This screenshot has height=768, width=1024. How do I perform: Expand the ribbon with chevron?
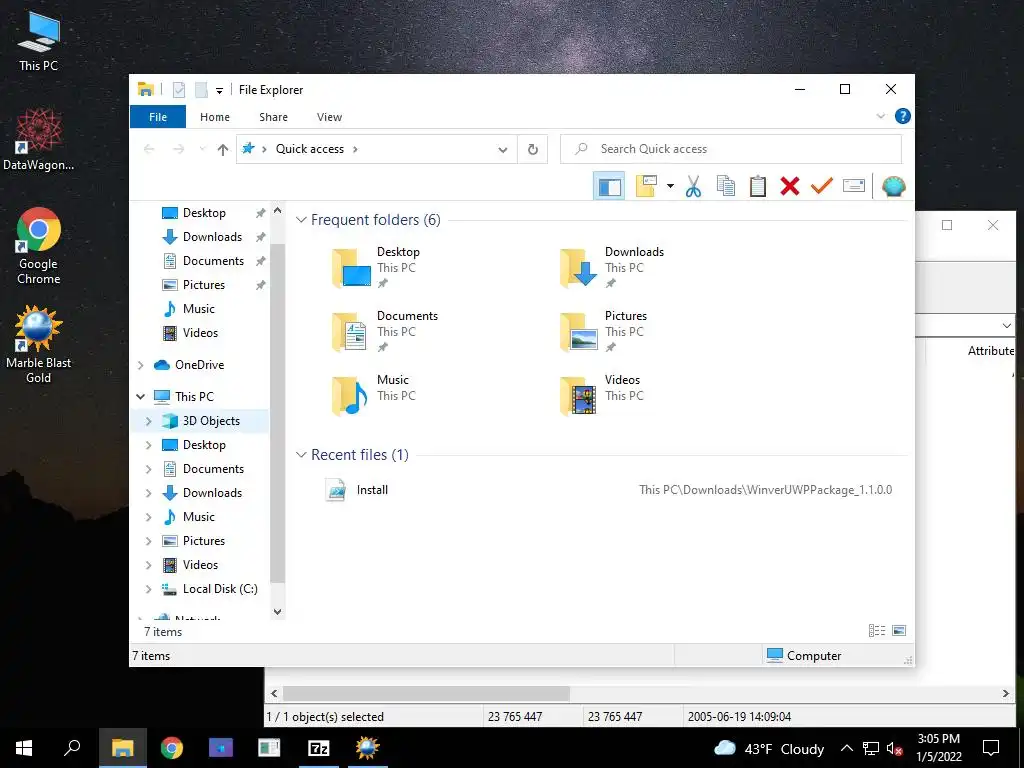coord(880,116)
